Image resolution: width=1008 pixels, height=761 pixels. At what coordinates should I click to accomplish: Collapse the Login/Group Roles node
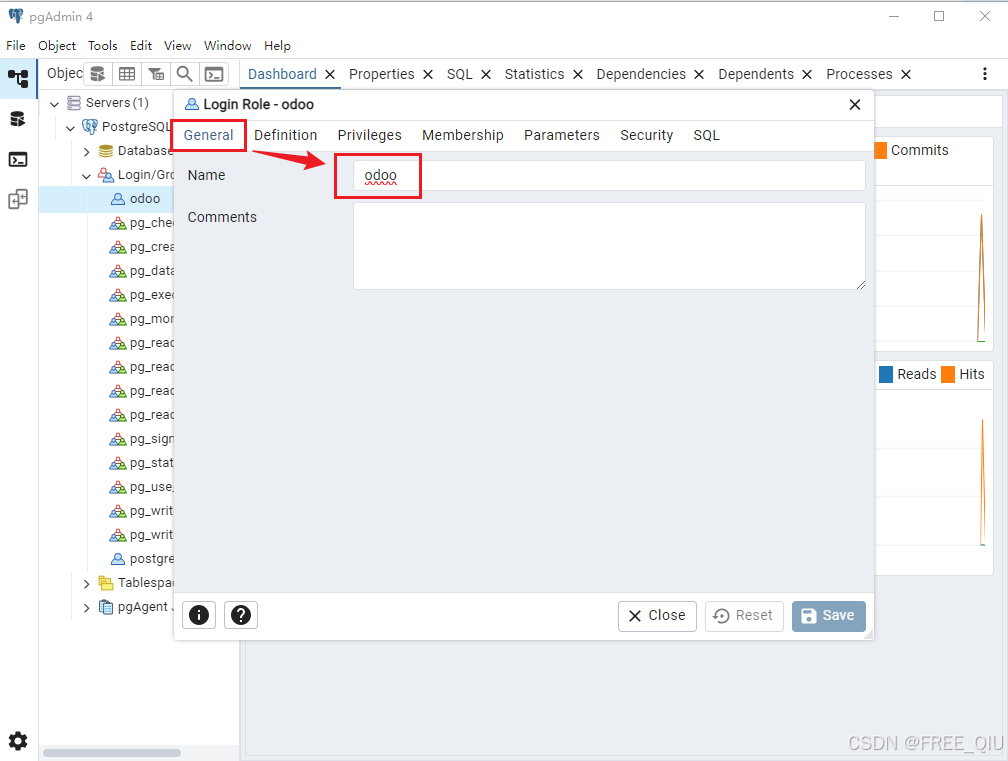coord(87,175)
